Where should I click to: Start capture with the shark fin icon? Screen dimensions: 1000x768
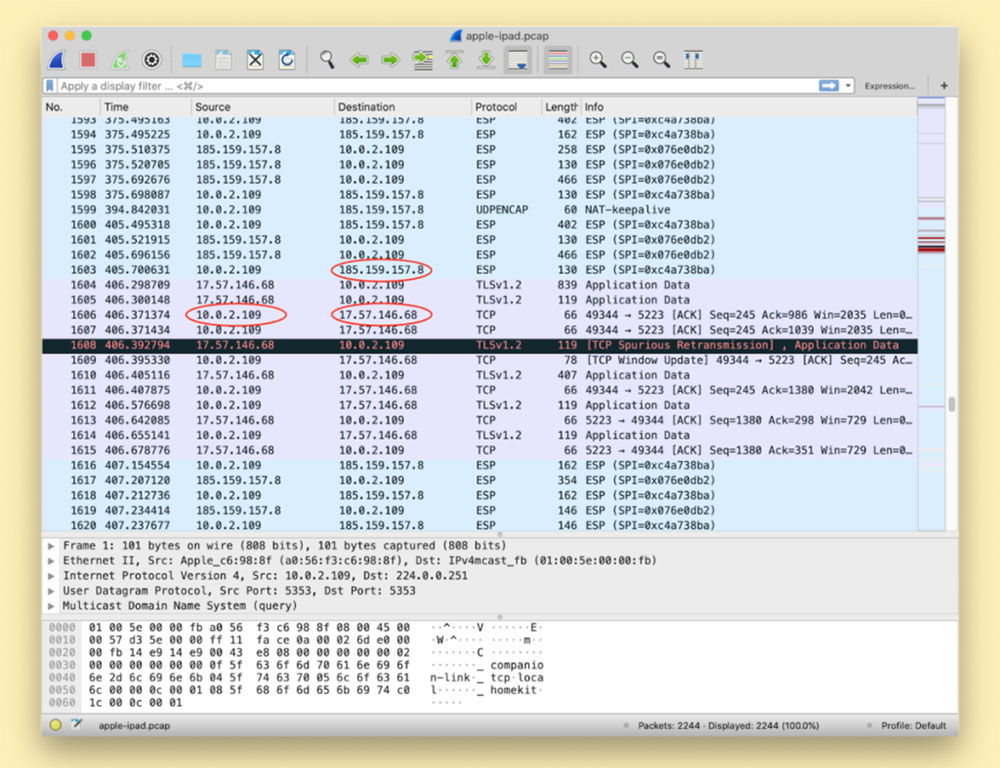click(x=58, y=60)
